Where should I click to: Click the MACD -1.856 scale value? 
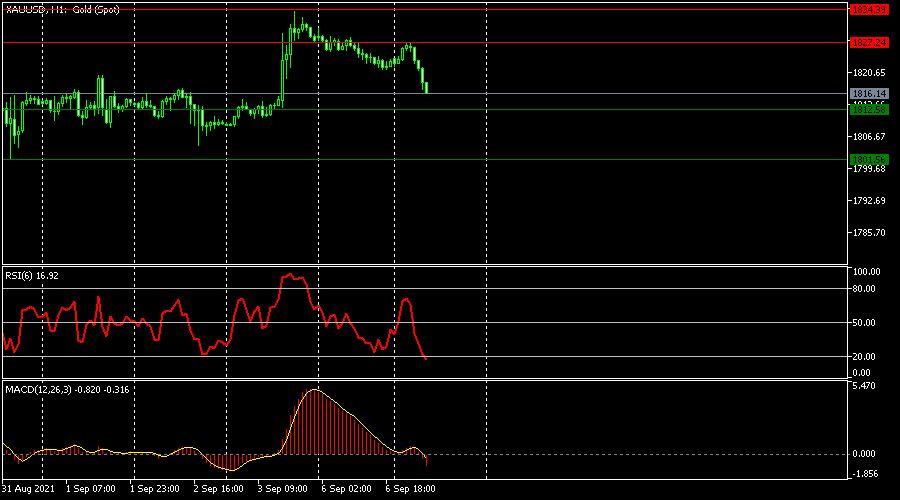[865, 474]
